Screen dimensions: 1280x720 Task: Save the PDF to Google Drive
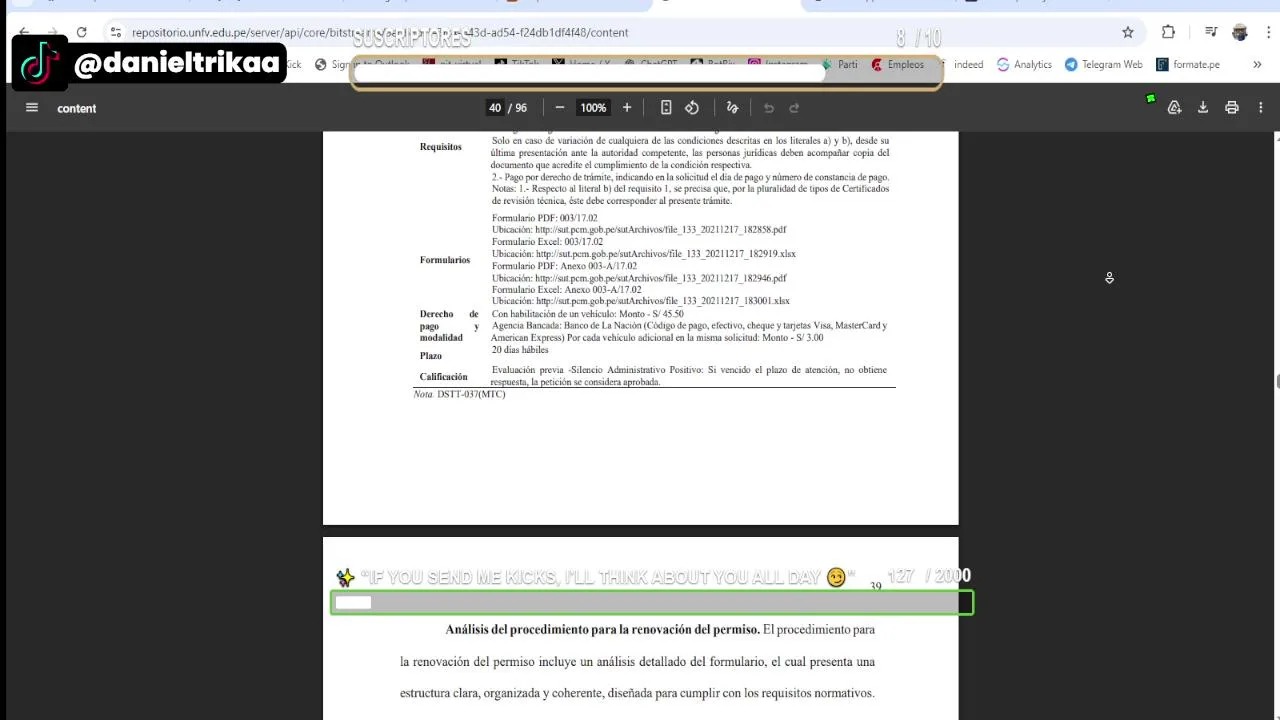[x=1175, y=108]
